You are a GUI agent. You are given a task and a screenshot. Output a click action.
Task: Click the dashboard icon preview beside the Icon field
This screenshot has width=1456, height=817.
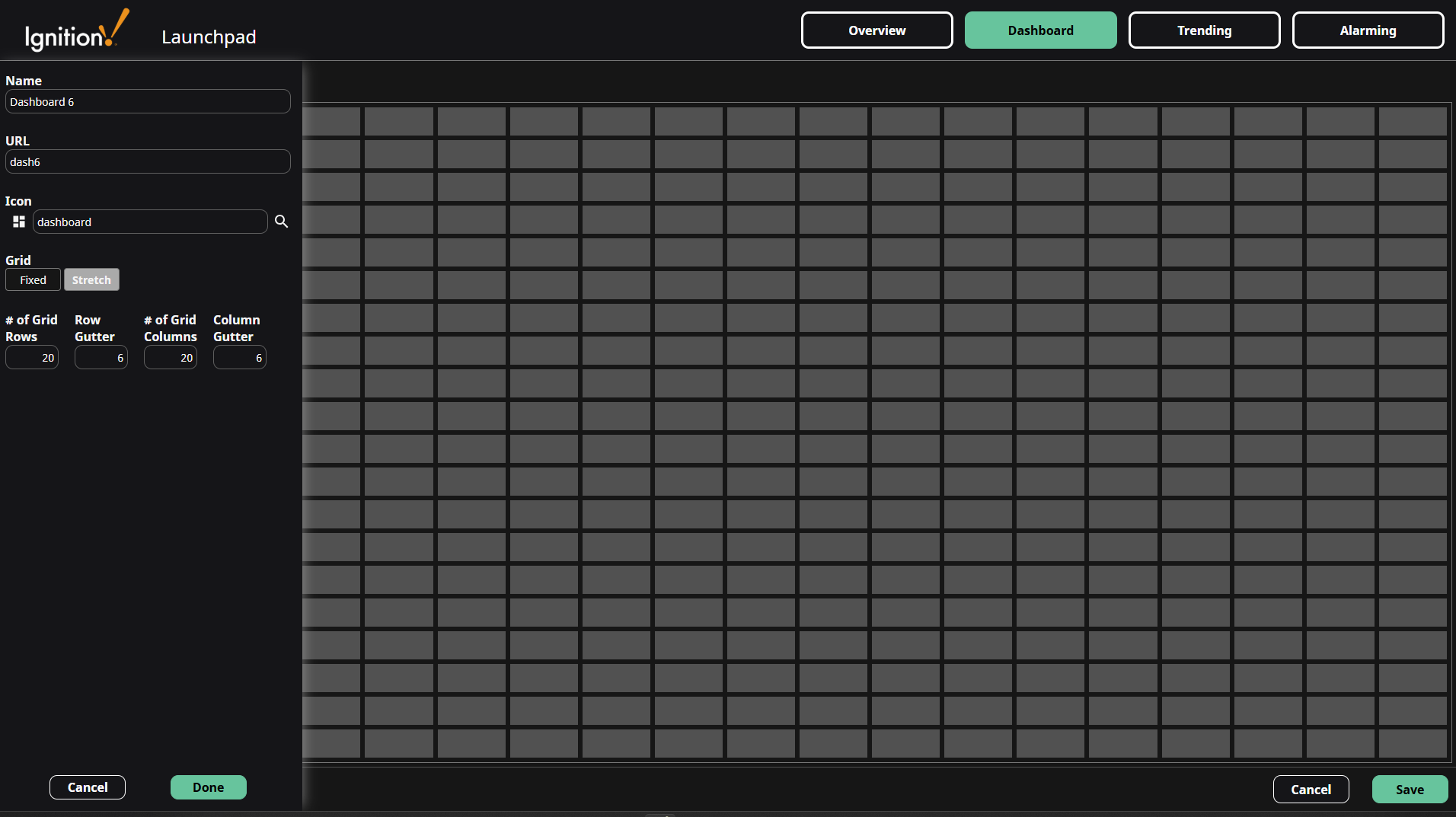(x=18, y=222)
